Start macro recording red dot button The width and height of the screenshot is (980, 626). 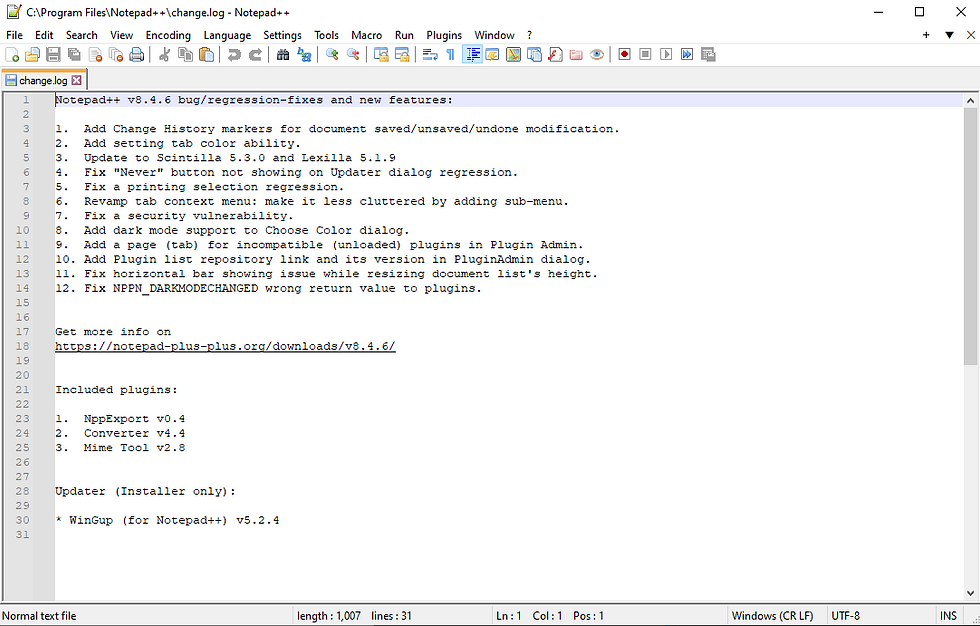pos(624,55)
